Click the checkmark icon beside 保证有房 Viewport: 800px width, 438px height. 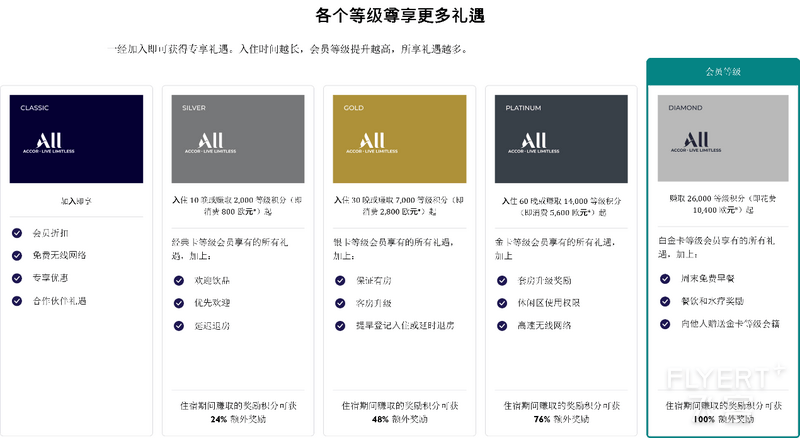click(340, 280)
